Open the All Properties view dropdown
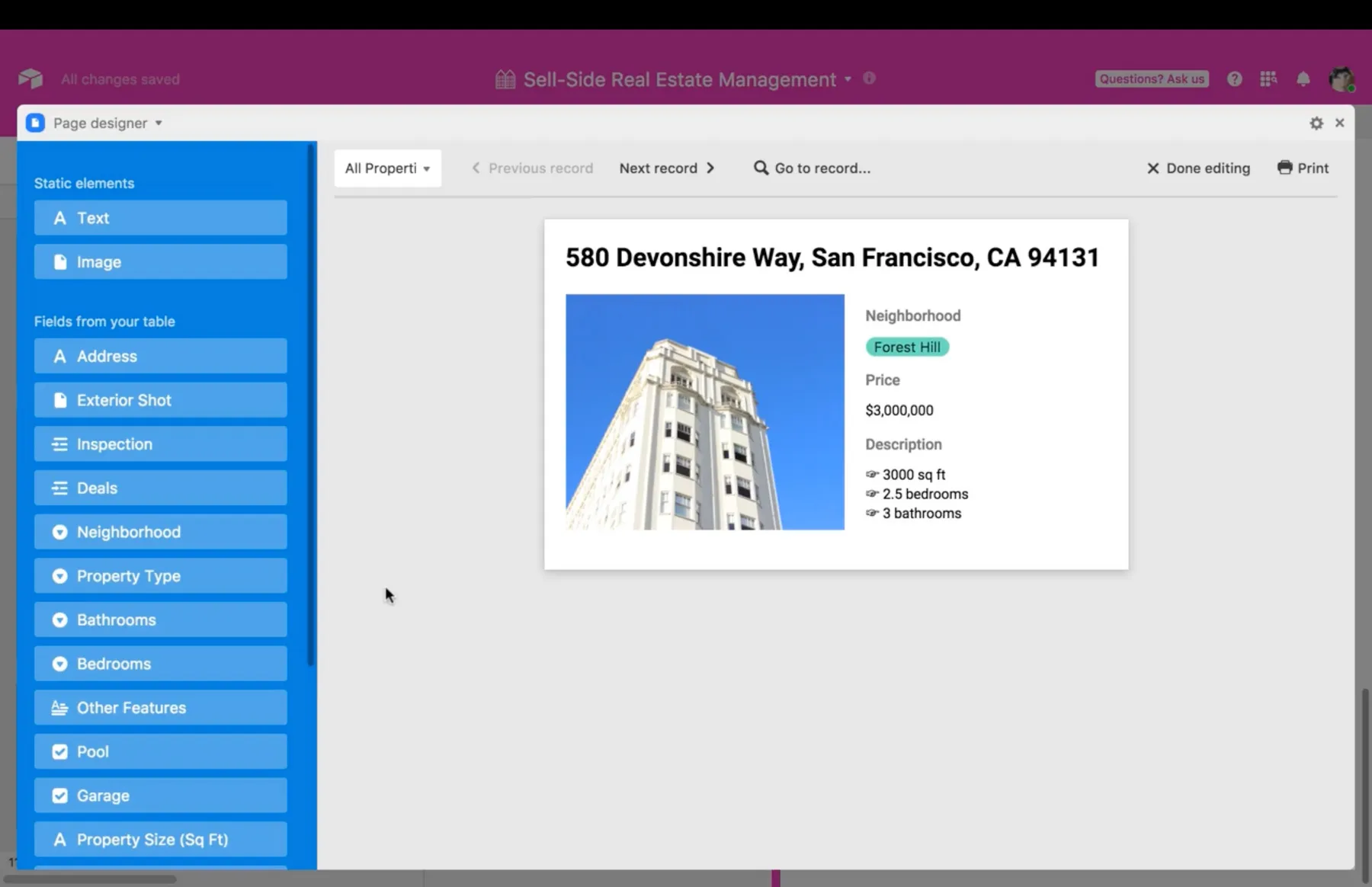This screenshot has height=887, width=1372. (x=387, y=168)
